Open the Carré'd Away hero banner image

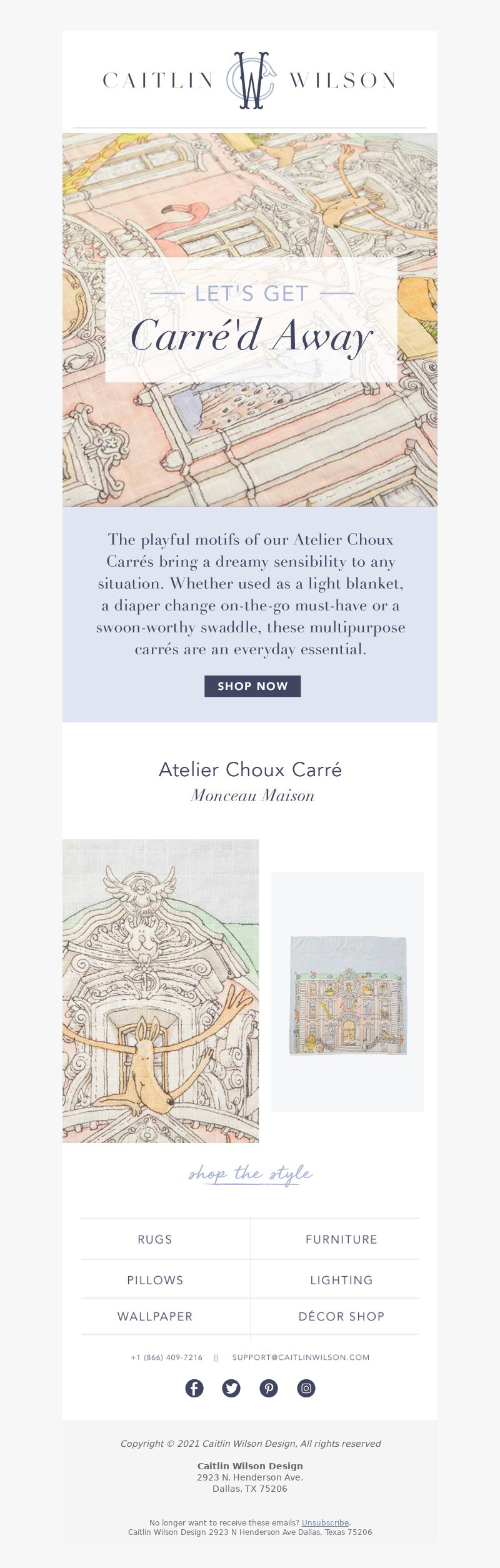[x=250, y=319]
